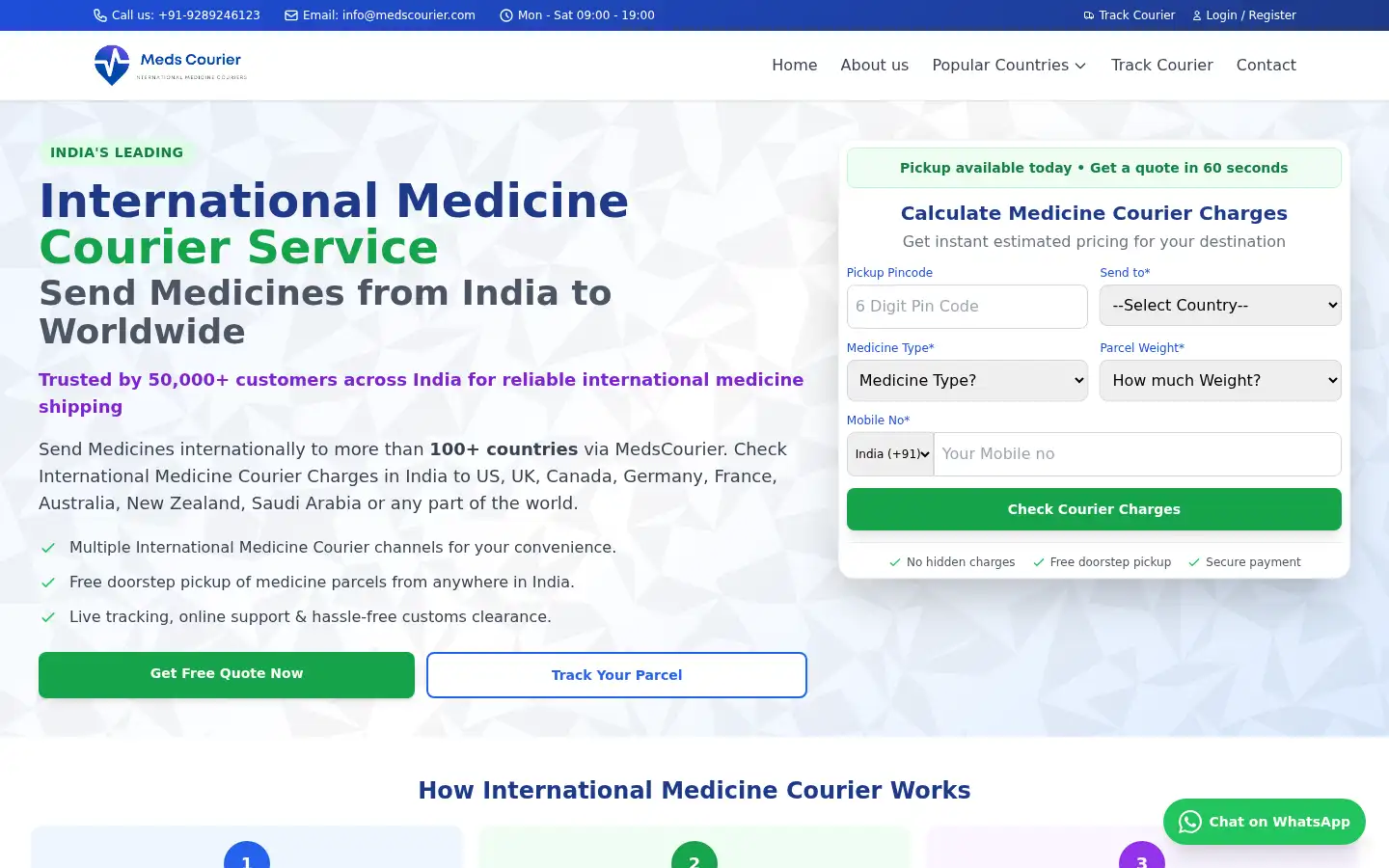Open the How much Weight dropdown
The image size is (1389, 868).
1220,381
